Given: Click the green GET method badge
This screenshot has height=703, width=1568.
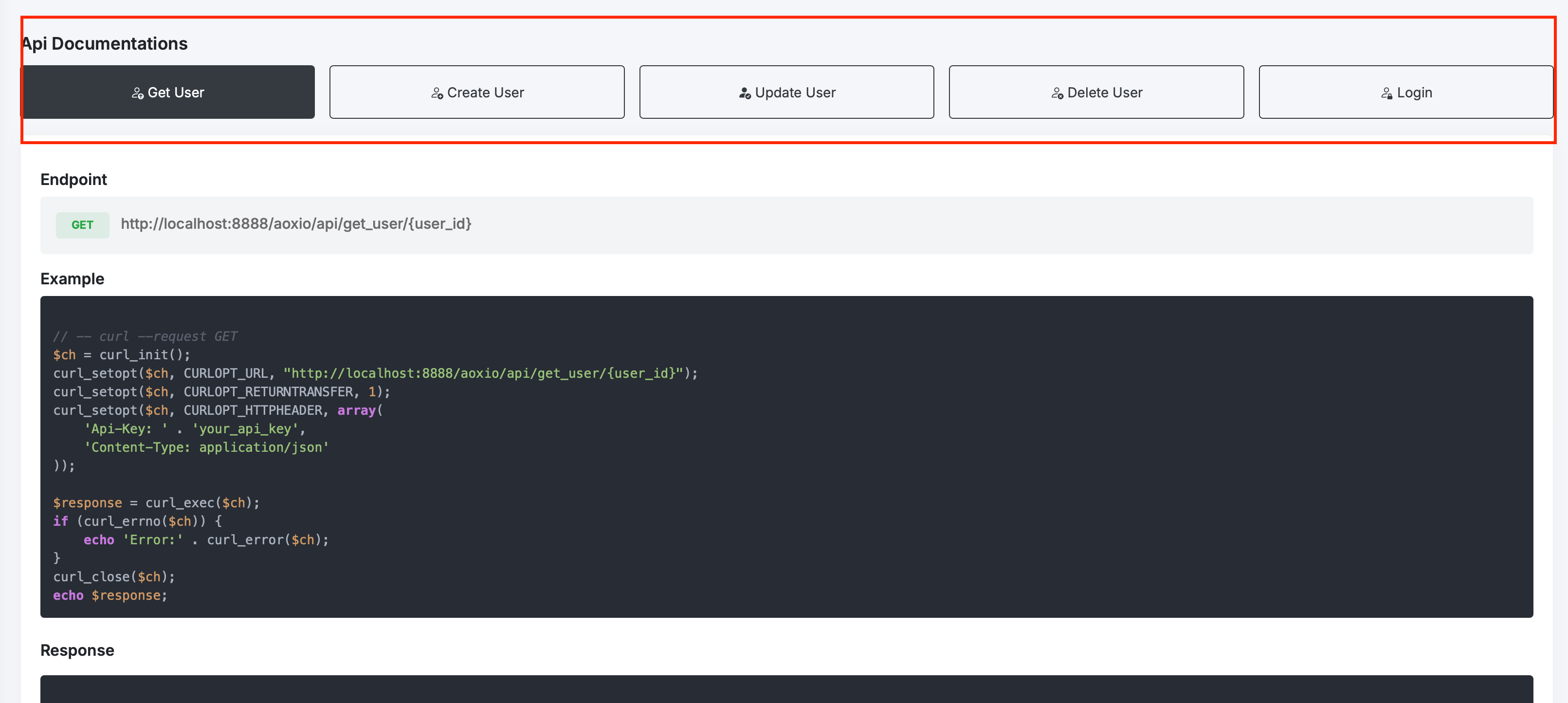Looking at the screenshot, I should (82, 225).
